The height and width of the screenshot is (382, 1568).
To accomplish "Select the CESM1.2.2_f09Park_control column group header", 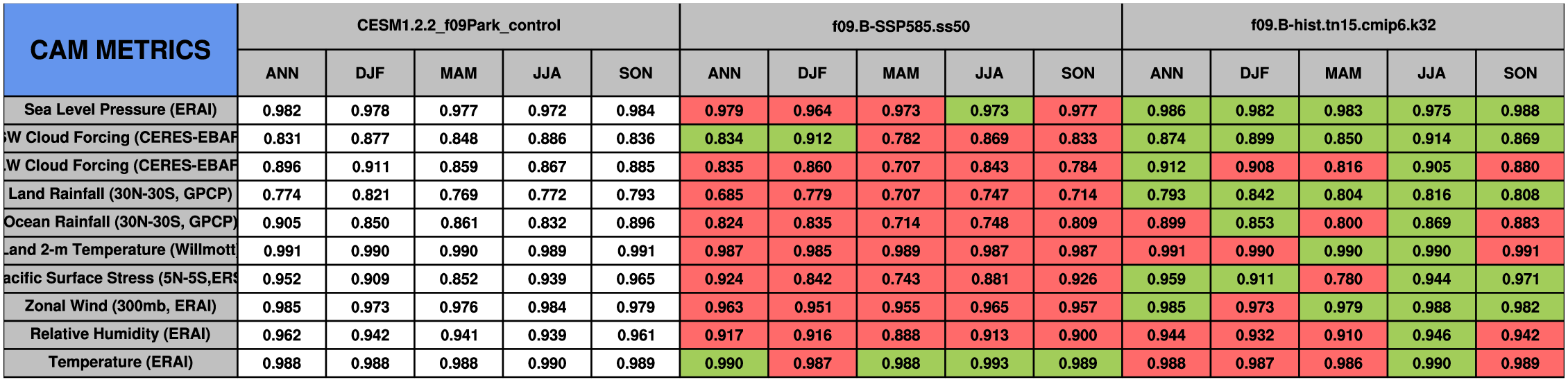I will [459, 26].
